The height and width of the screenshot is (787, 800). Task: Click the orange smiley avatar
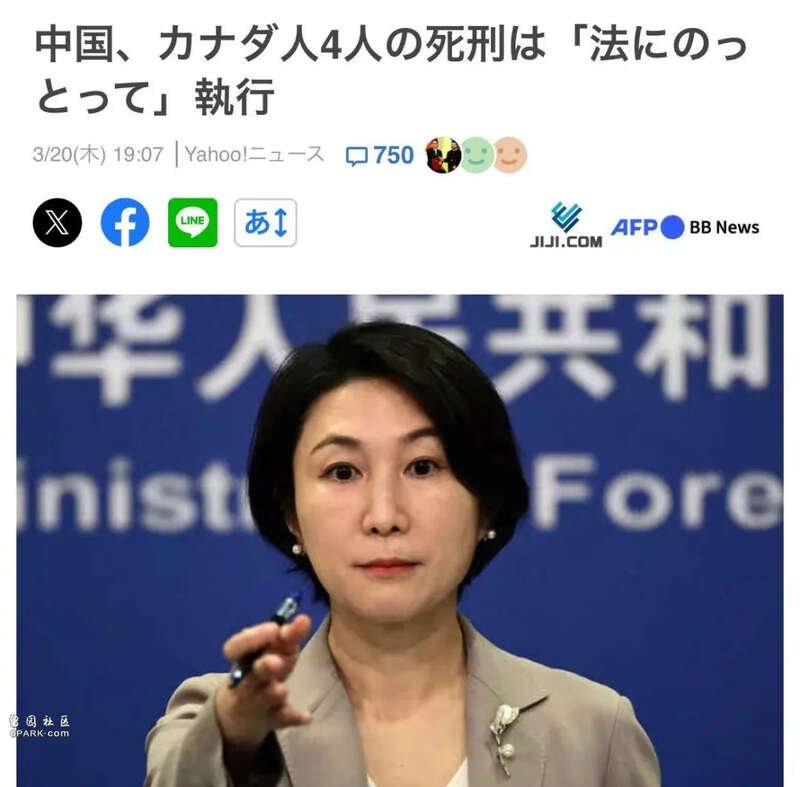click(x=510, y=155)
